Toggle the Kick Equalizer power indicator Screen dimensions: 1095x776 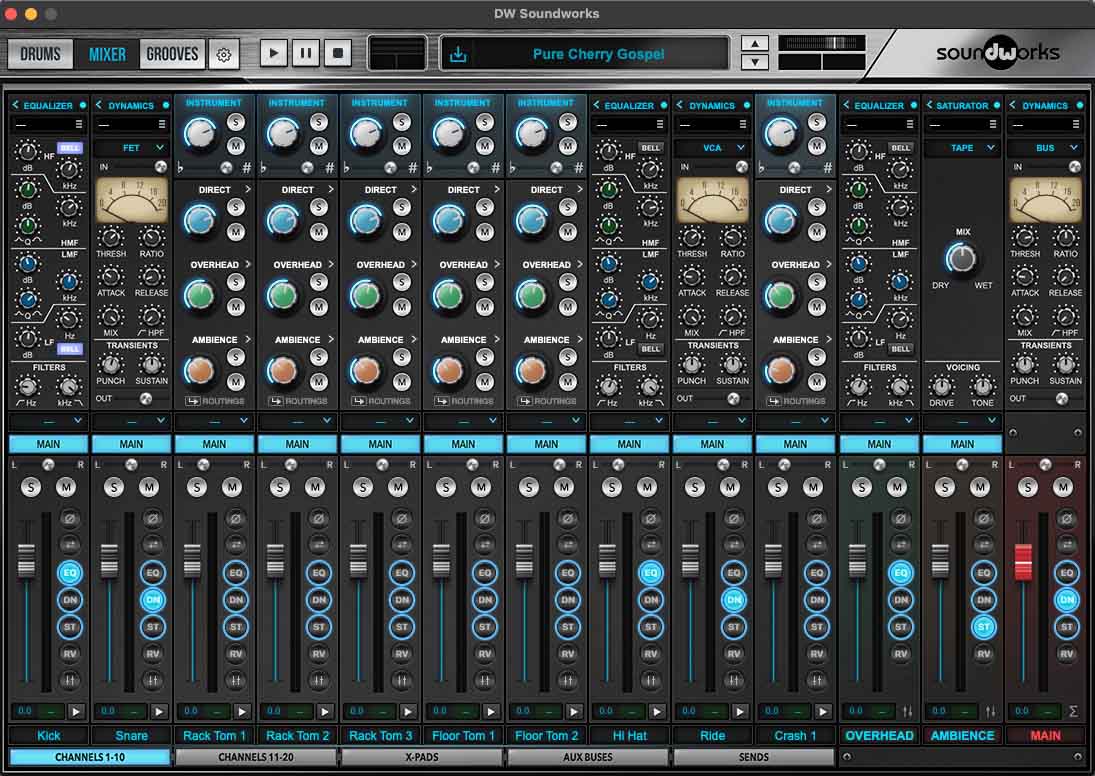coord(82,105)
